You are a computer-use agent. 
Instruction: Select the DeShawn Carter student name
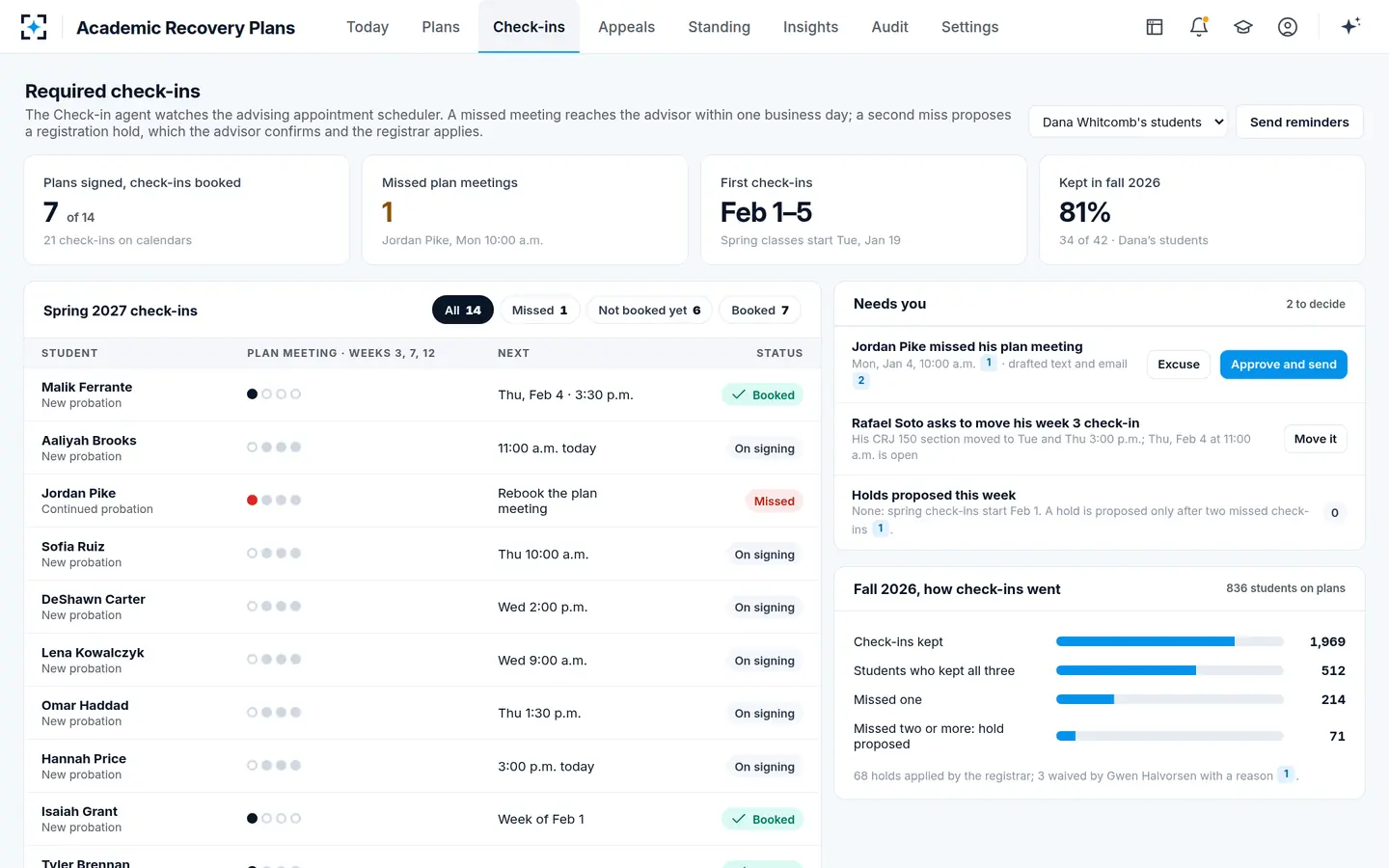[94, 599]
